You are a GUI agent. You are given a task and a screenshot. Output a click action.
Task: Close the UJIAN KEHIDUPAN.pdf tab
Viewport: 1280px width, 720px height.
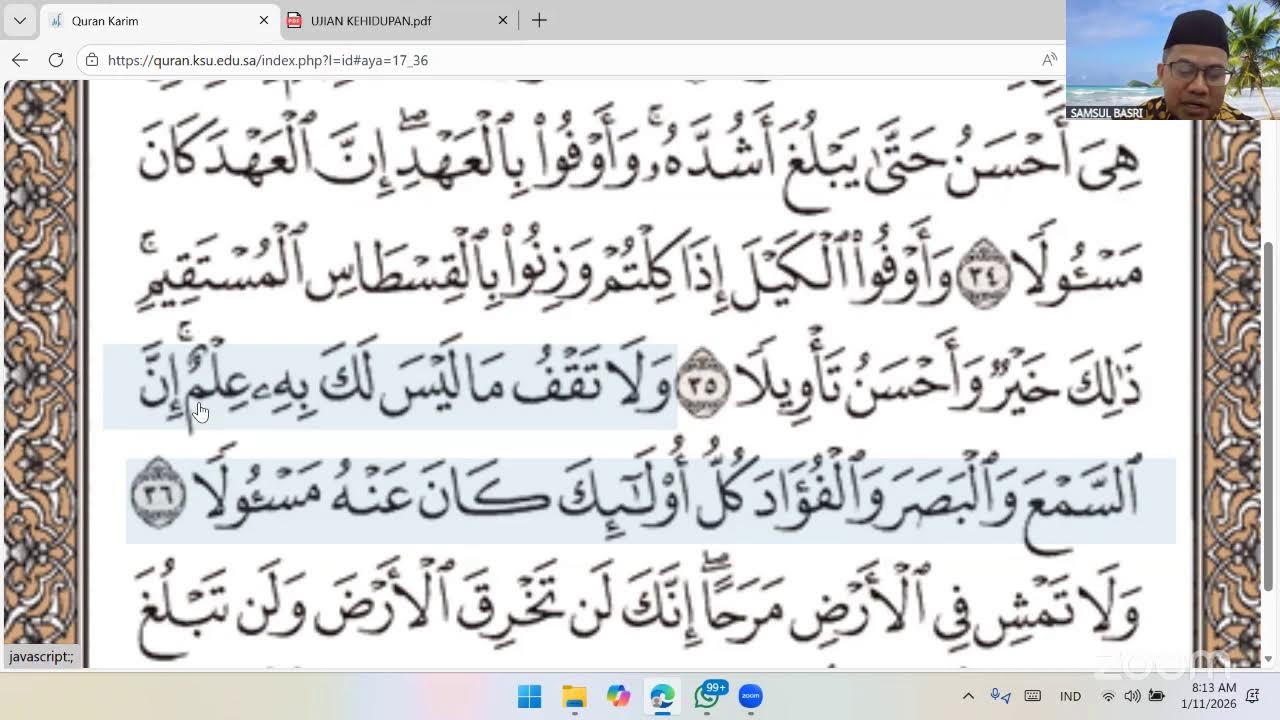[x=503, y=20]
